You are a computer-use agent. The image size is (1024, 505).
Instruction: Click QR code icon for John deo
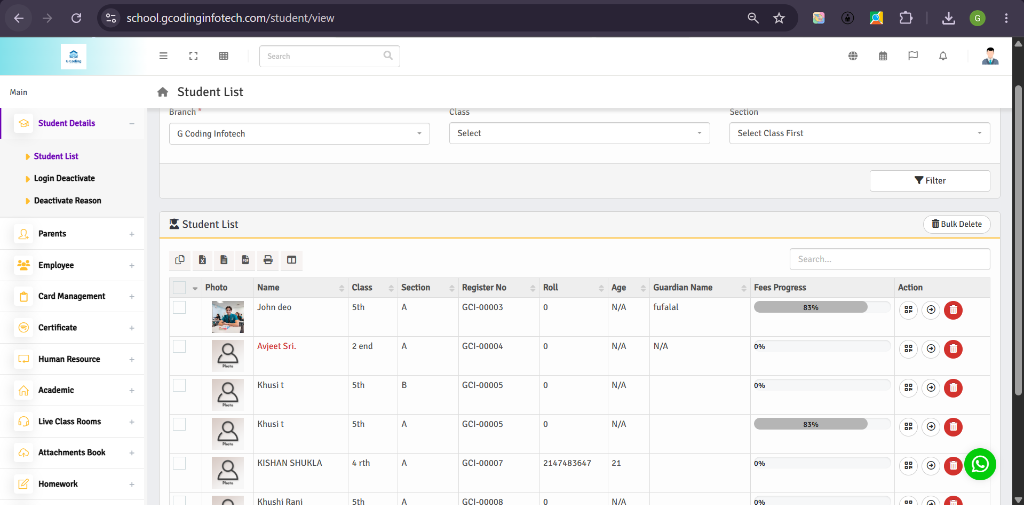point(908,310)
